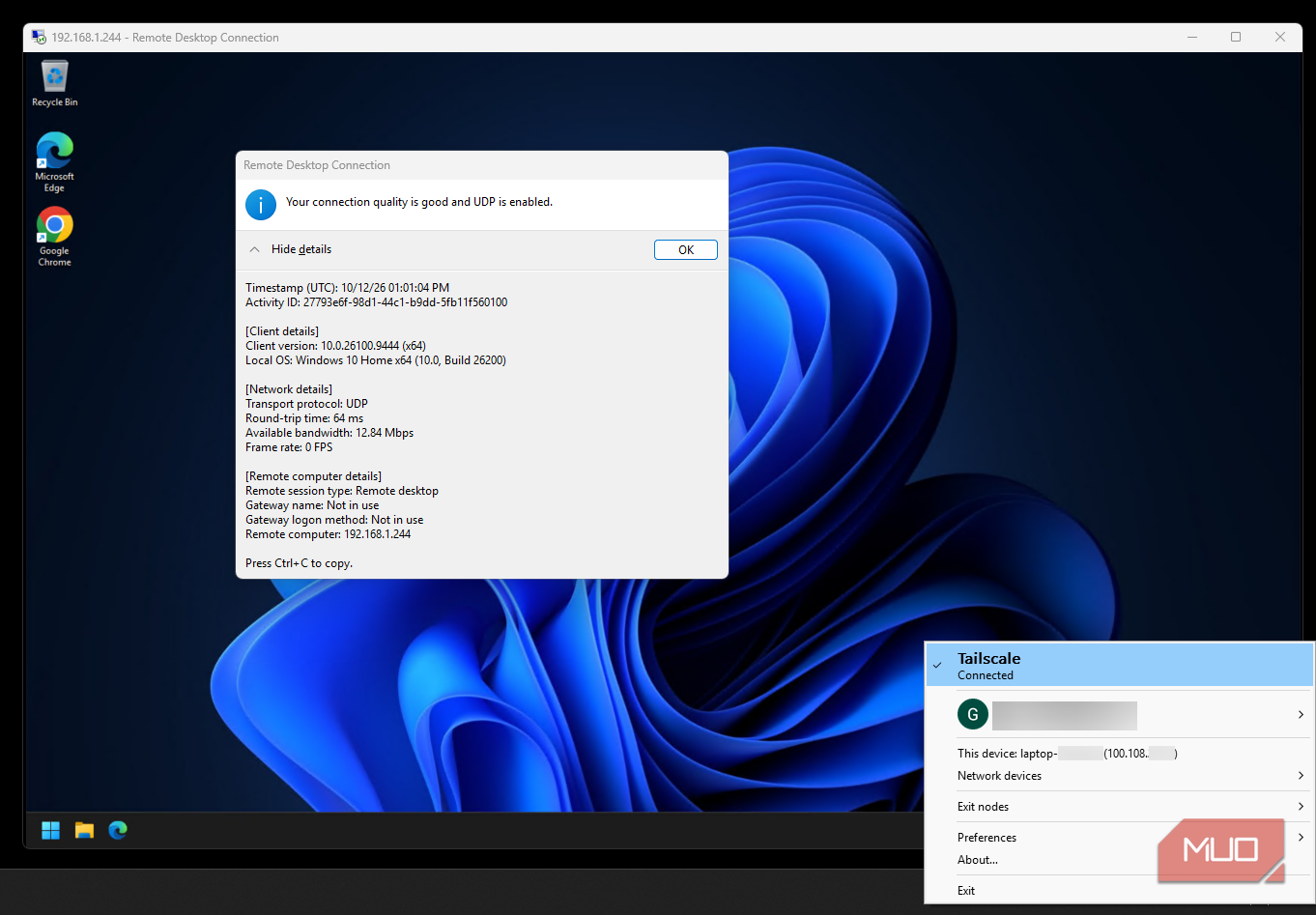Click the Gateway name: Not in use line

[312, 505]
